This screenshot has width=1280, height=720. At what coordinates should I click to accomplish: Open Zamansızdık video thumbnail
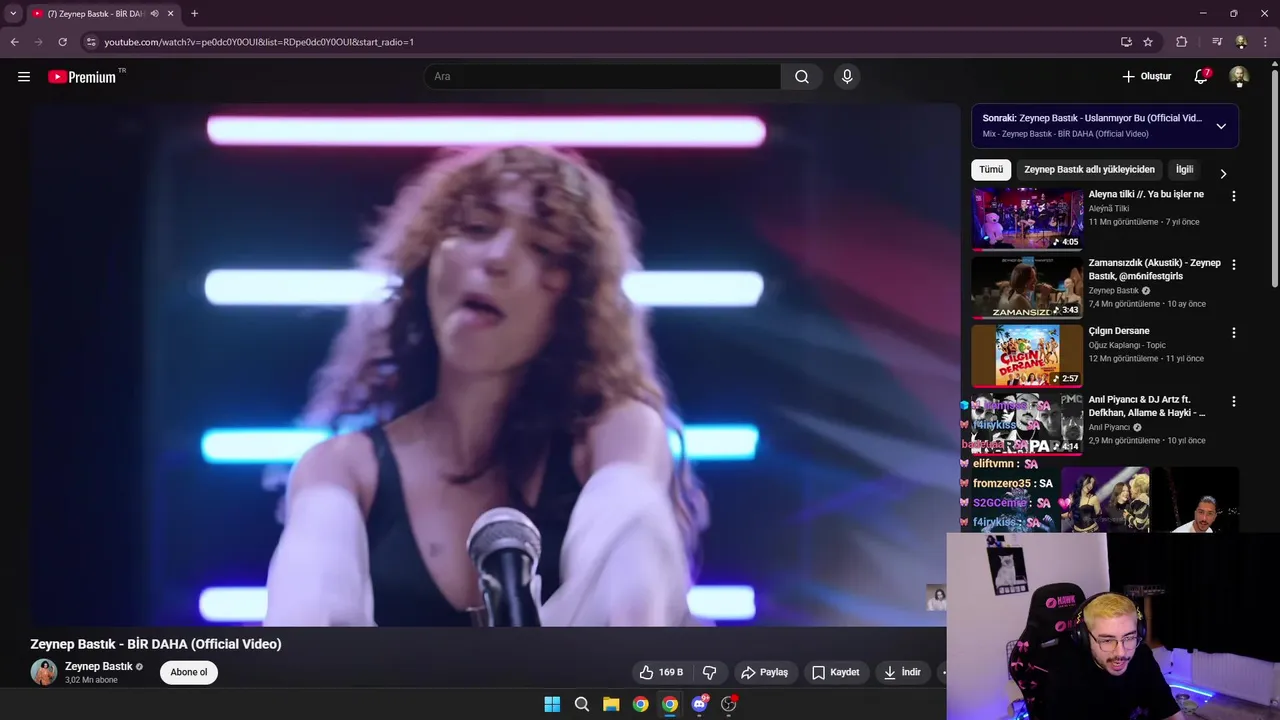[1027, 287]
